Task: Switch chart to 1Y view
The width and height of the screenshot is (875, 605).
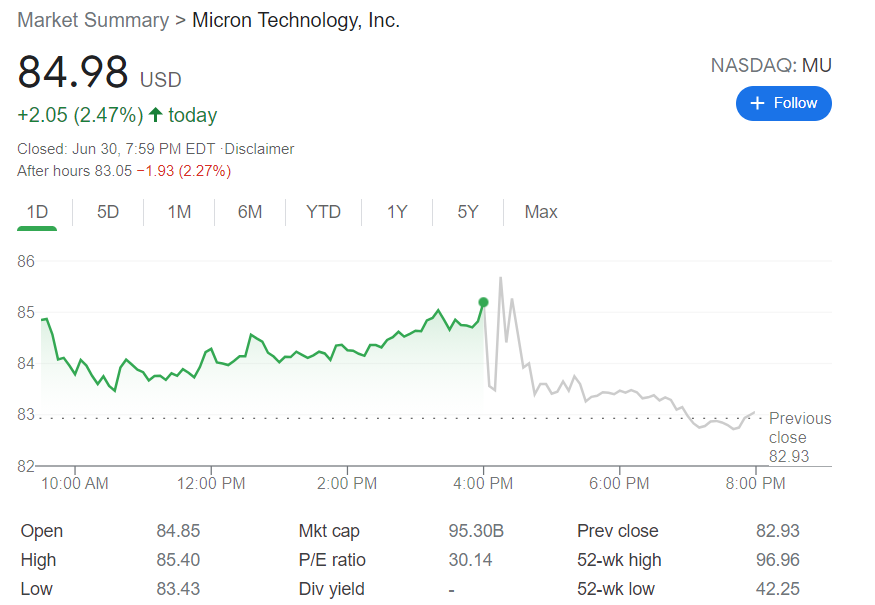Action: tap(397, 212)
